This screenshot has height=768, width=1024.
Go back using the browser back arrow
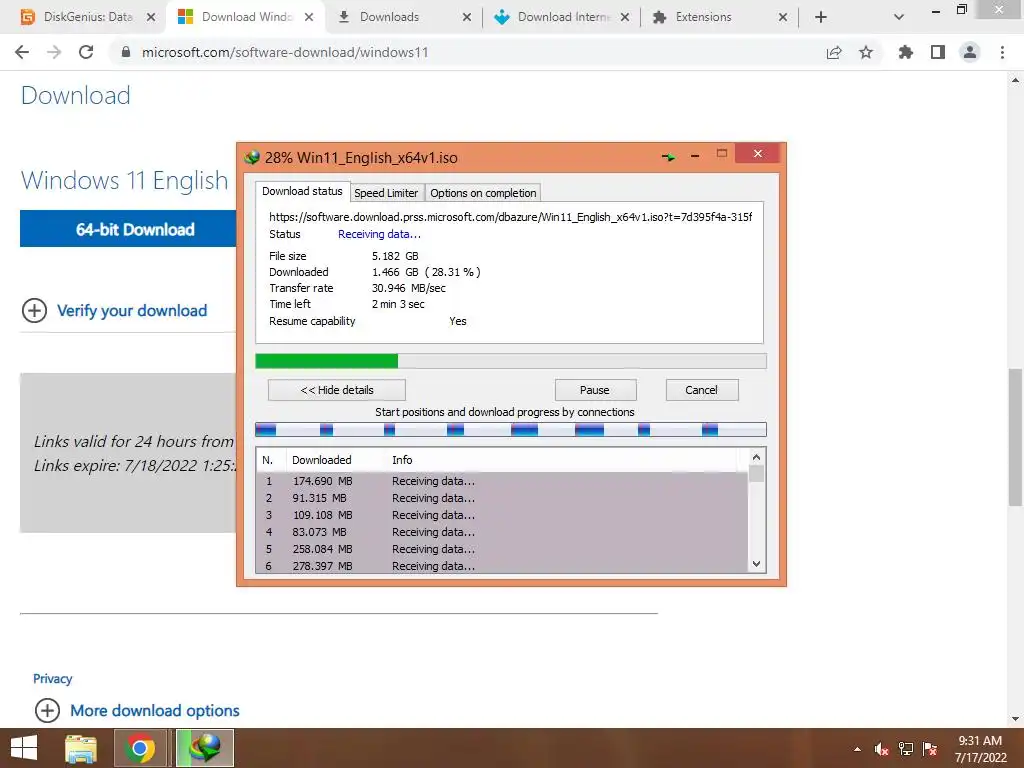pos(22,52)
